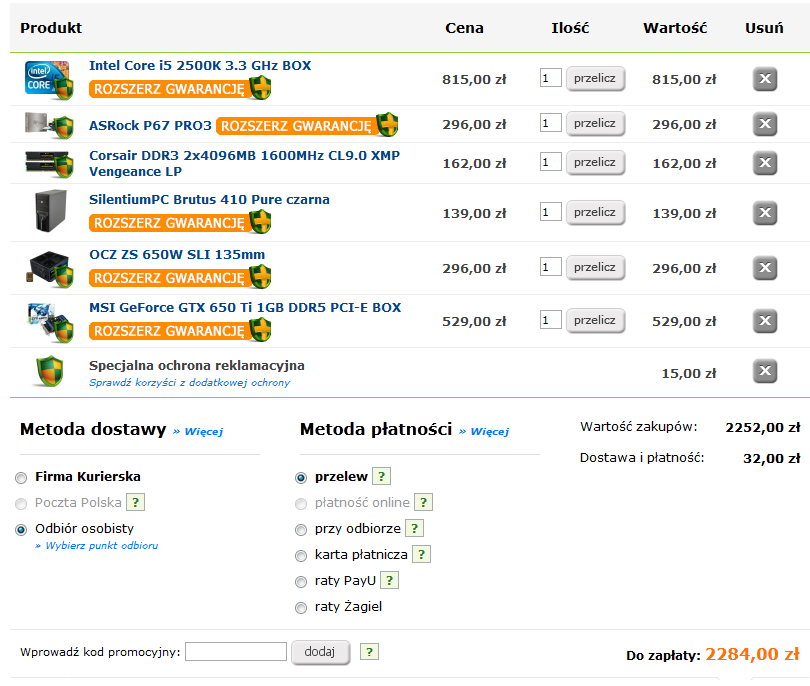Open SilentiumPC Brutus 410 Pure czarna link
Screen dimensions: 810x686
pos(209,200)
